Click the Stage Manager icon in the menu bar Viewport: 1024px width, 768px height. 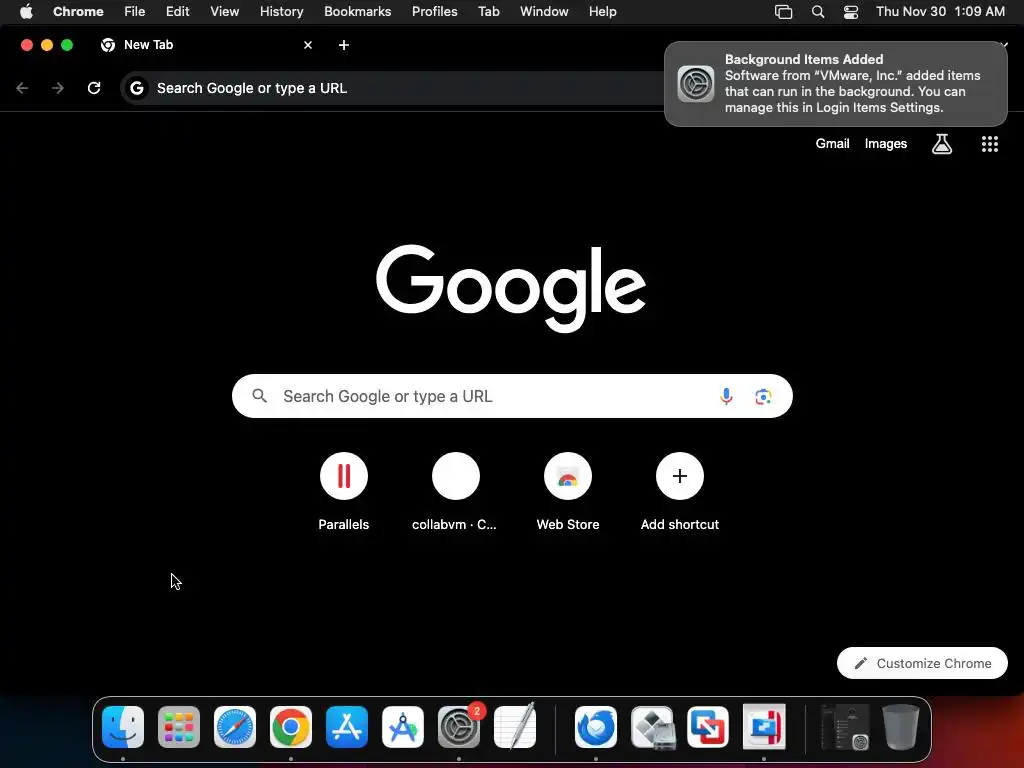click(784, 12)
